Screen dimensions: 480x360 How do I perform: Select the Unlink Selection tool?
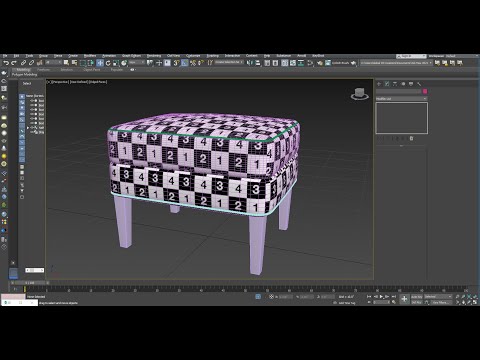tap(31, 63)
